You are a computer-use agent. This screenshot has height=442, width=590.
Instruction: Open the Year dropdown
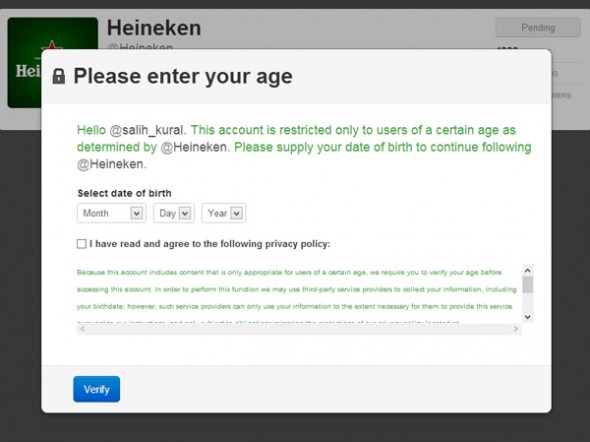pyautogui.click(x=224, y=213)
